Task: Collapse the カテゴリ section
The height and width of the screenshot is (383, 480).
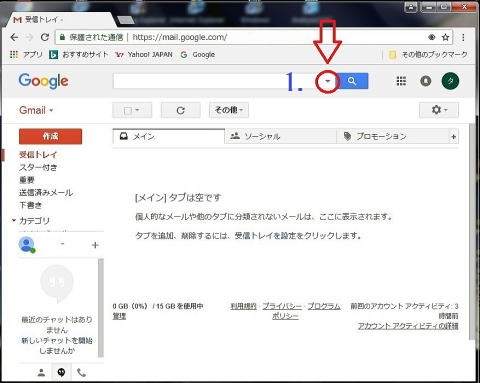Action: coord(14,220)
